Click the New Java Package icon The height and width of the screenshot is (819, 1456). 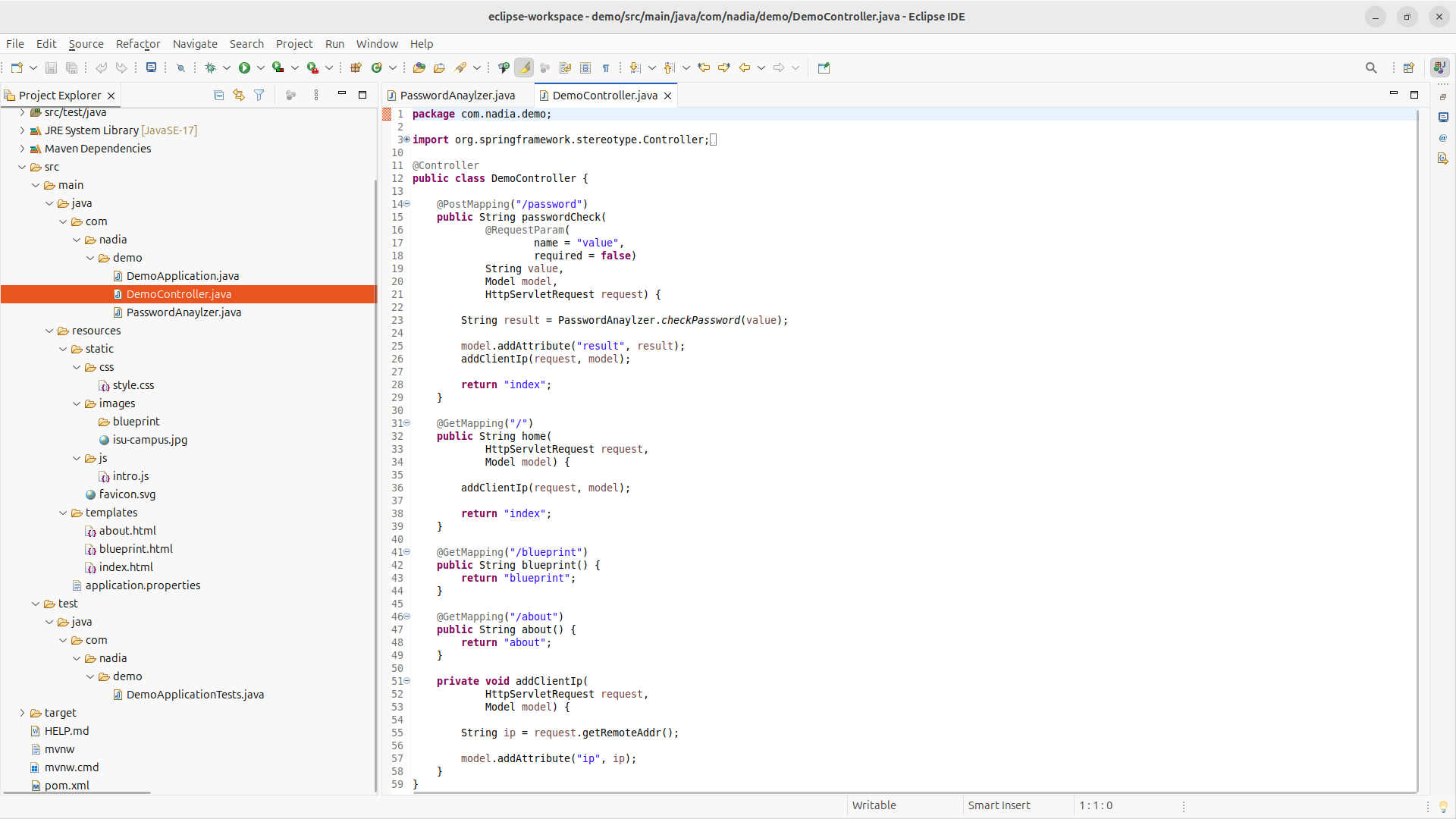point(356,67)
